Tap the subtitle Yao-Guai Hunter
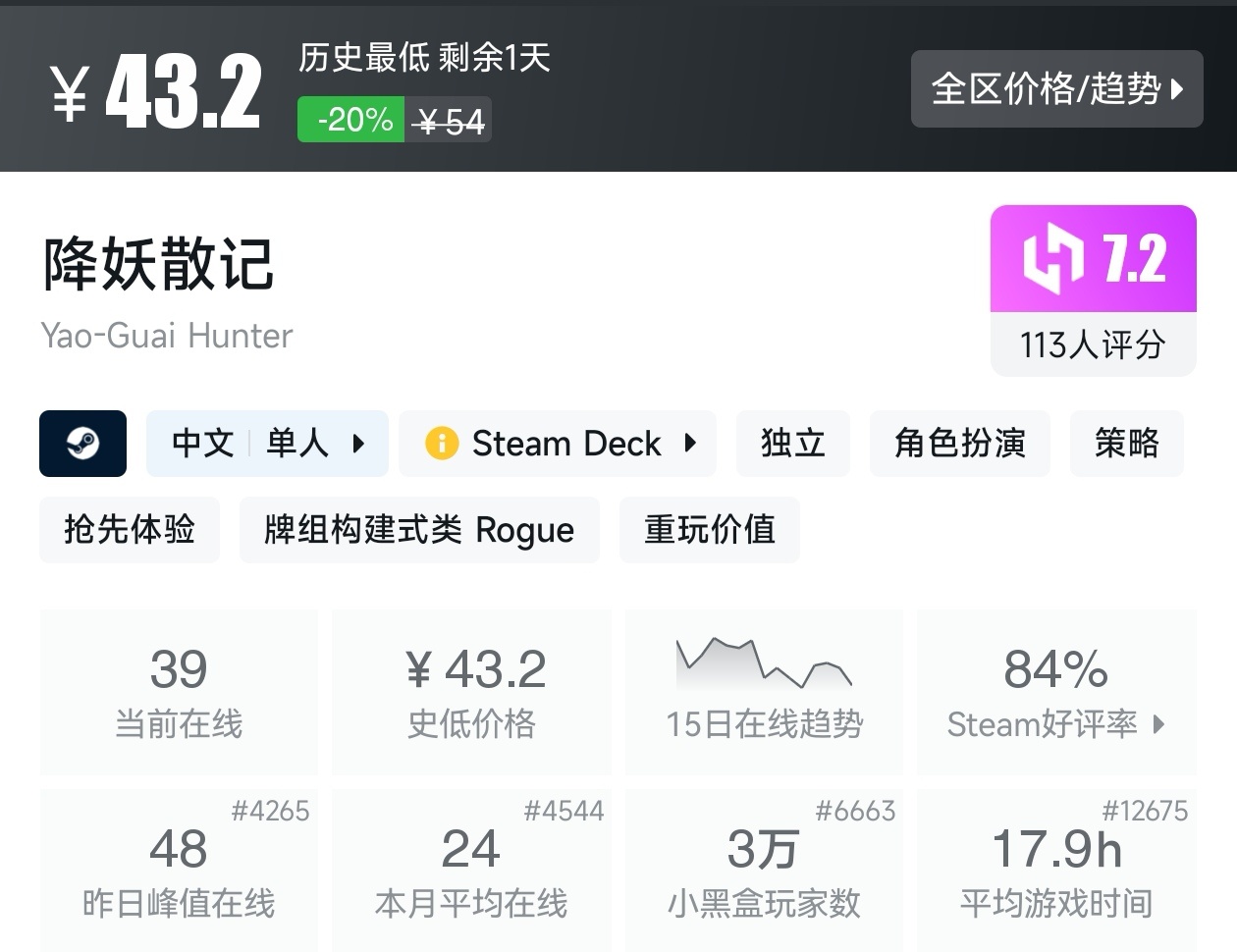1237x952 pixels. 167,336
